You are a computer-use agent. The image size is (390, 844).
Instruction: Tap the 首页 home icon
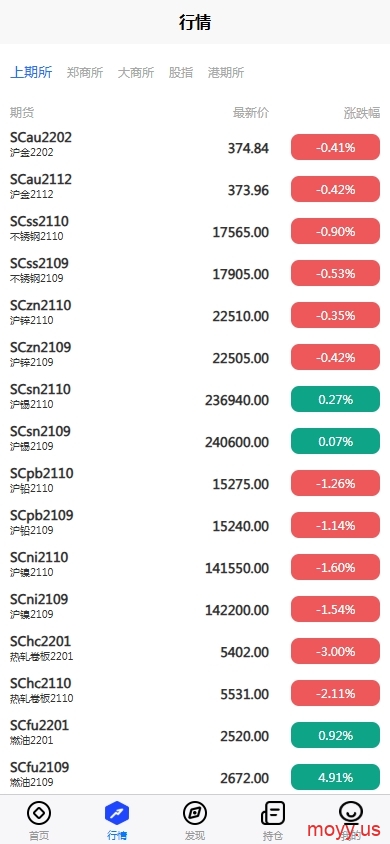click(x=39, y=813)
